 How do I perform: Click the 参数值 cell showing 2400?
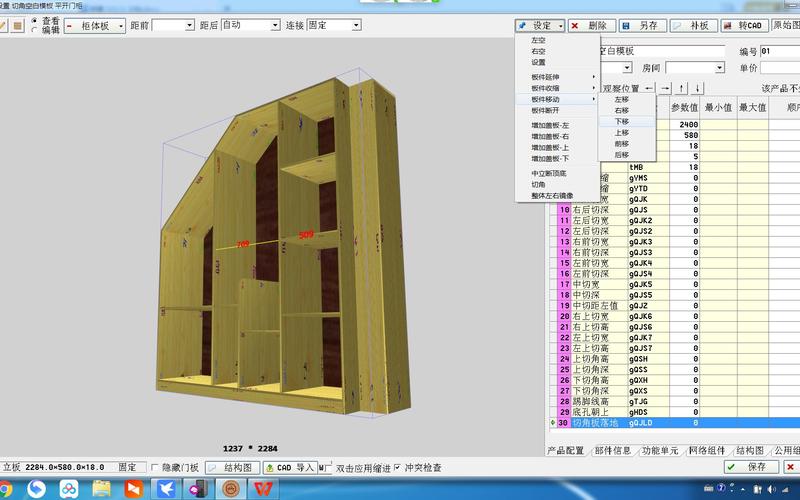click(684, 124)
